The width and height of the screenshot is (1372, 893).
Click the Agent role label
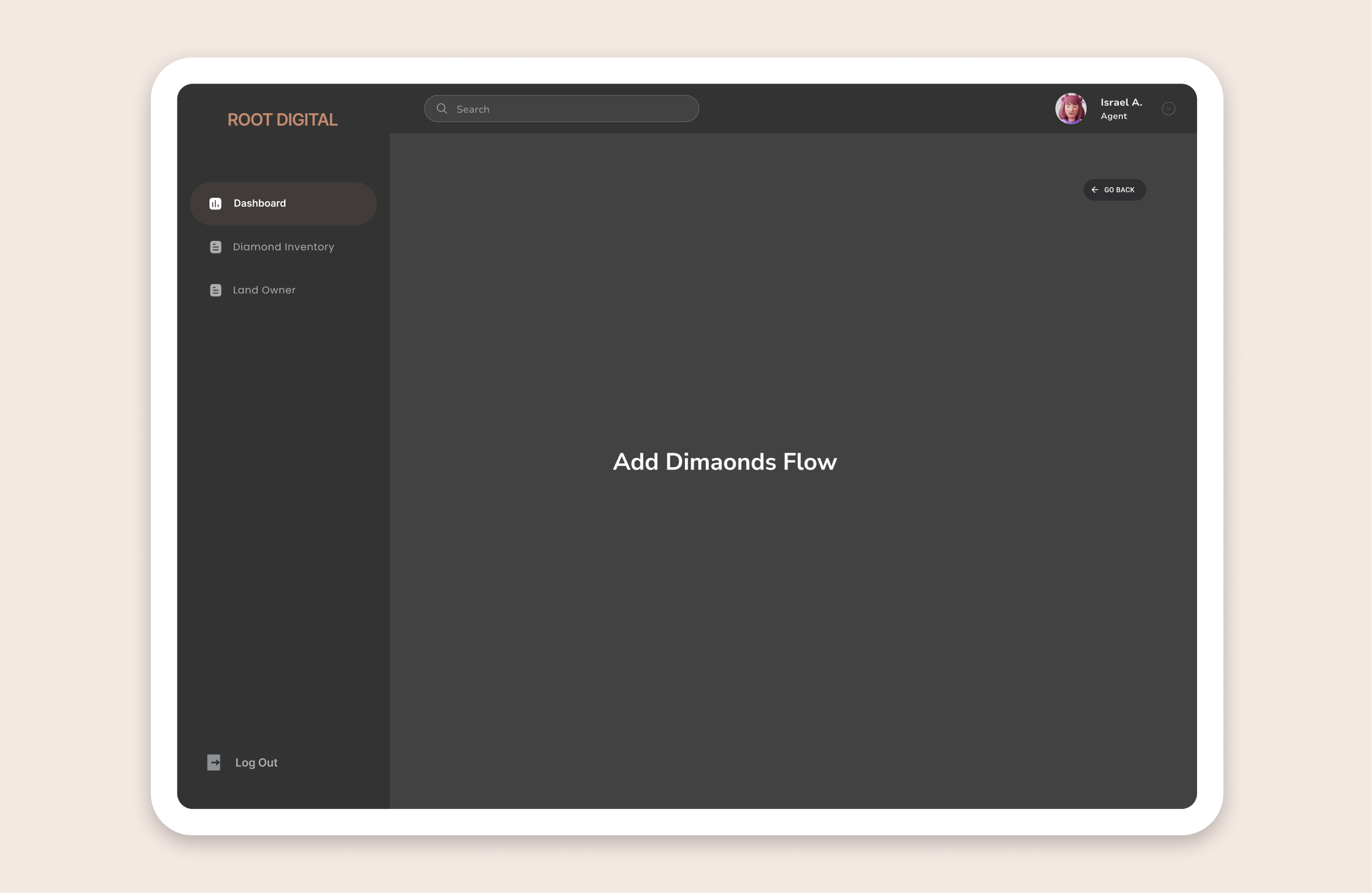coord(1114,117)
